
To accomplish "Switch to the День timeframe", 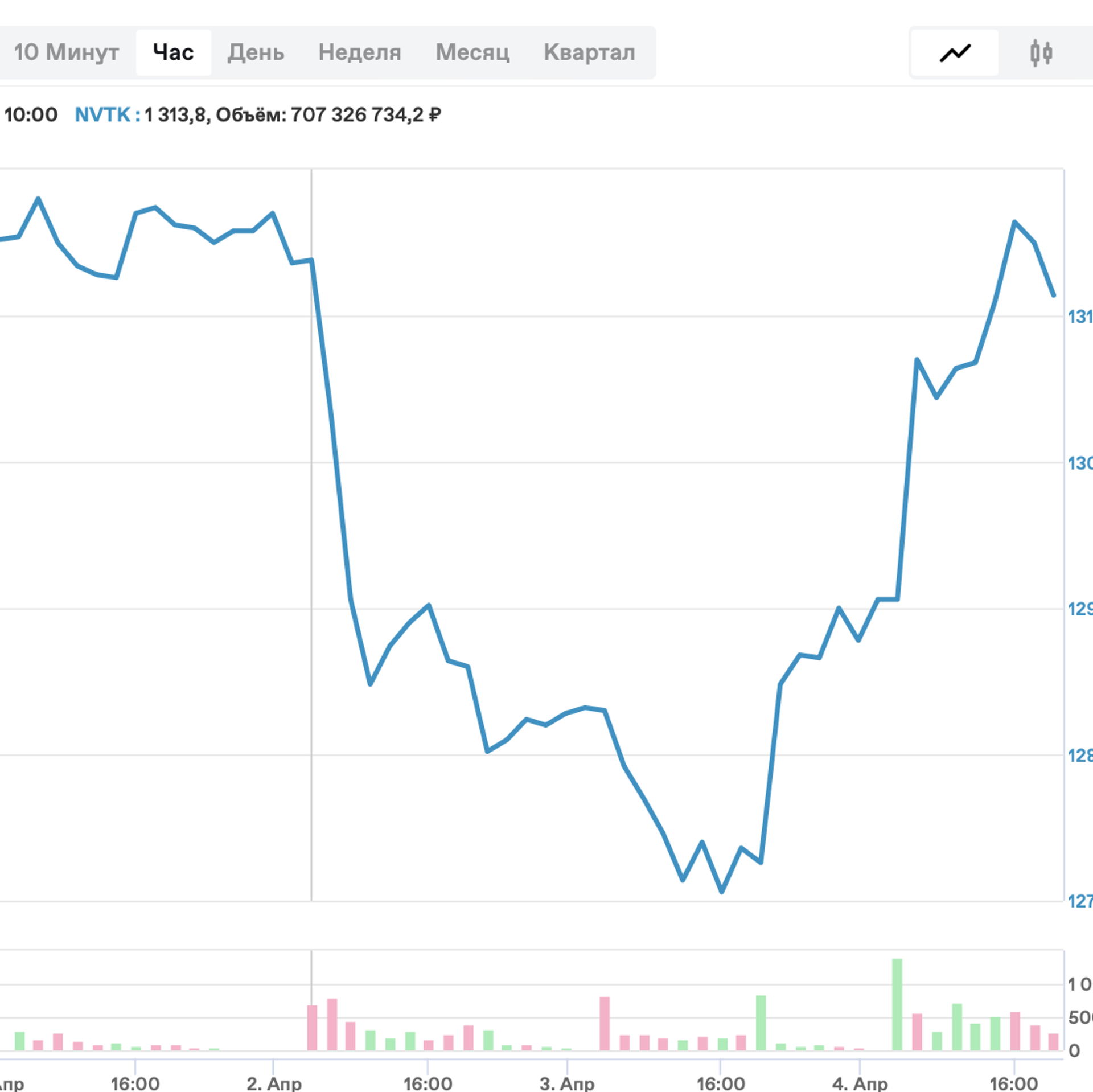I will 256,52.
